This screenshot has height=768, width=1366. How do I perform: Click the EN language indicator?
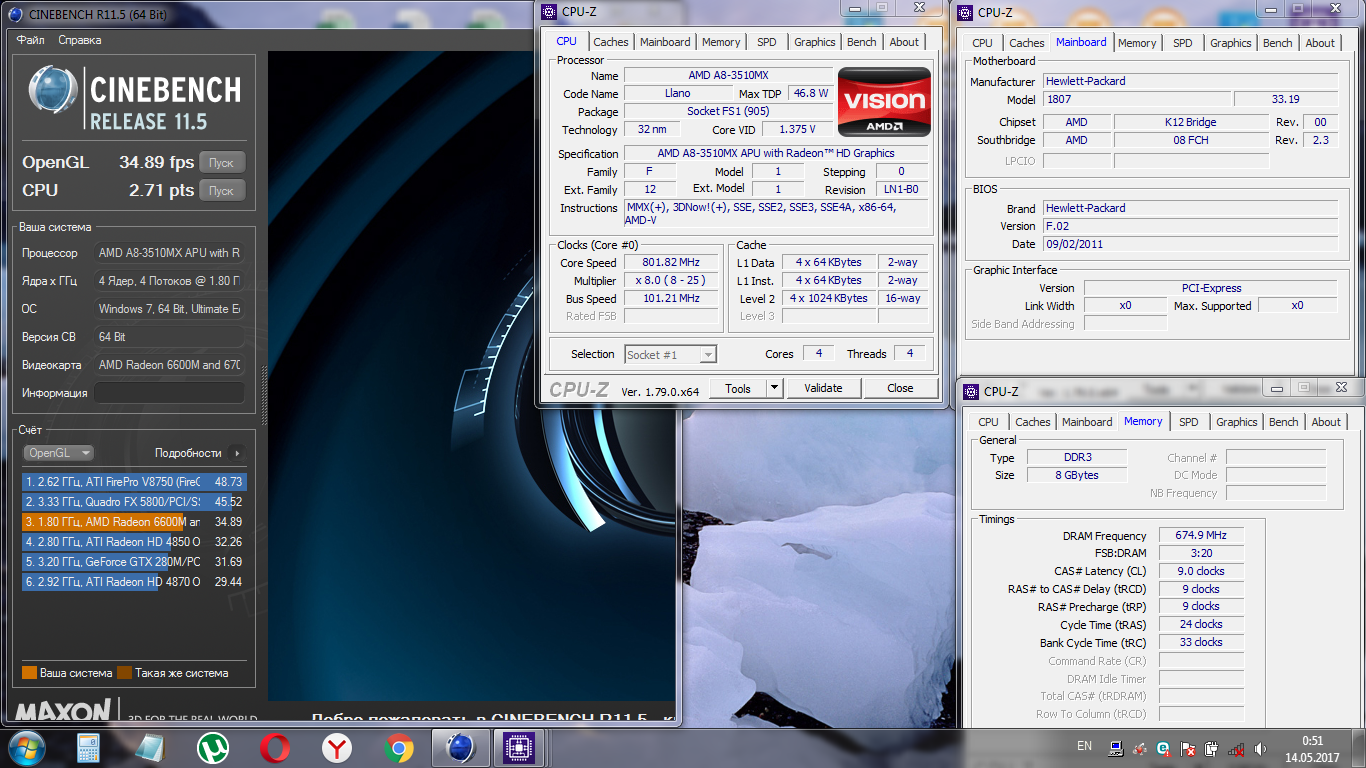(1084, 746)
